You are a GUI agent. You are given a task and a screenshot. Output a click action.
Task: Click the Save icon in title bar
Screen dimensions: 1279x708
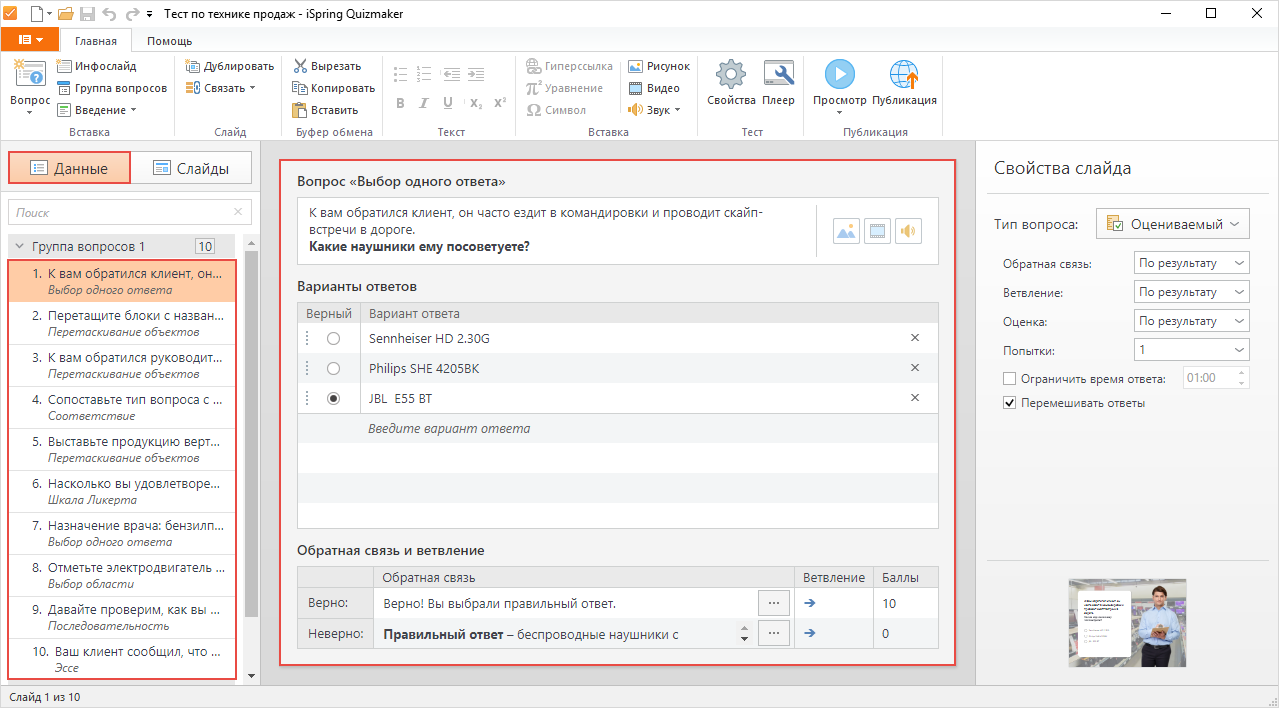(x=87, y=14)
